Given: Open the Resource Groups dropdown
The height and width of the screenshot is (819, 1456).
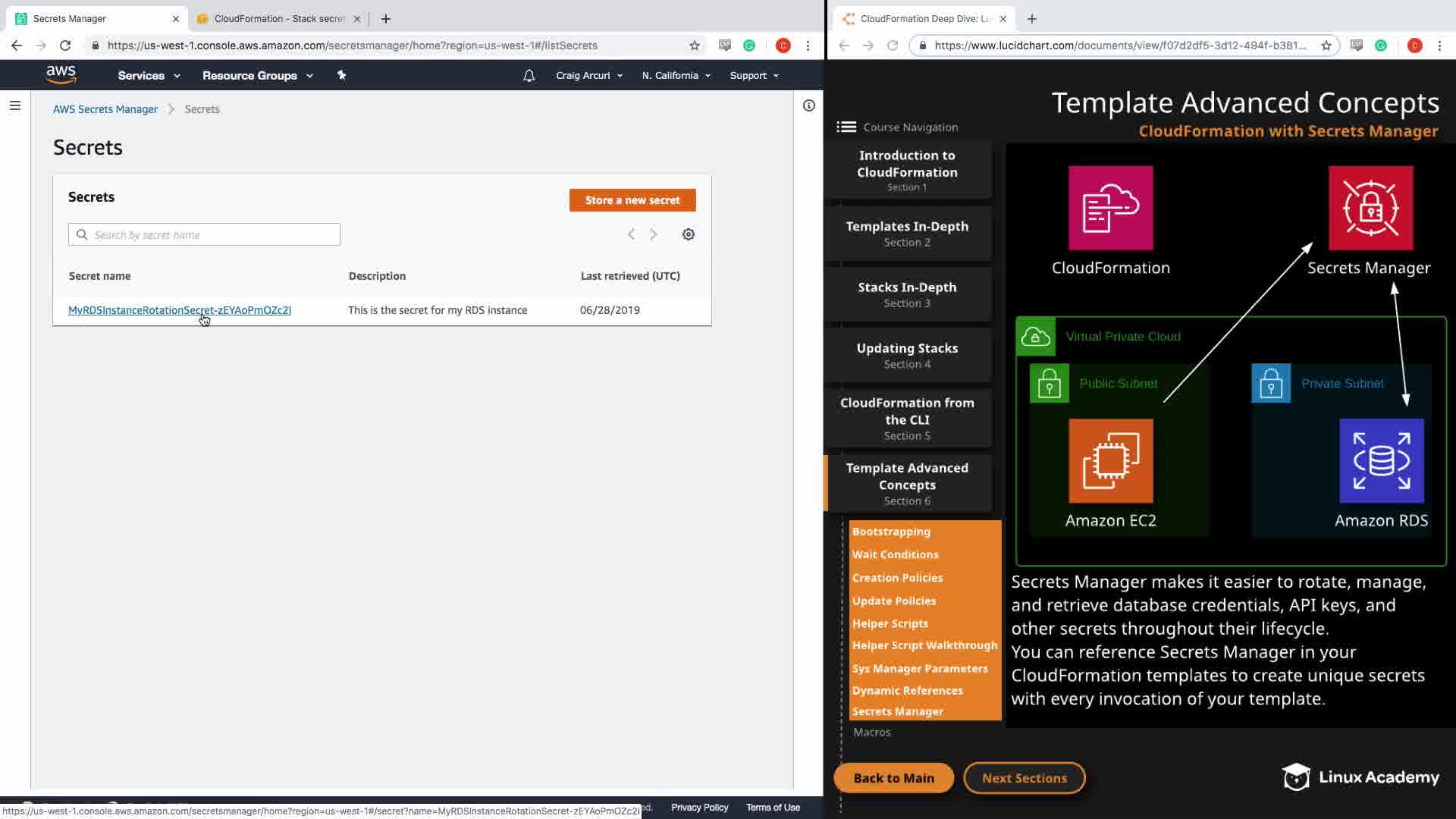Looking at the screenshot, I should click(257, 76).
